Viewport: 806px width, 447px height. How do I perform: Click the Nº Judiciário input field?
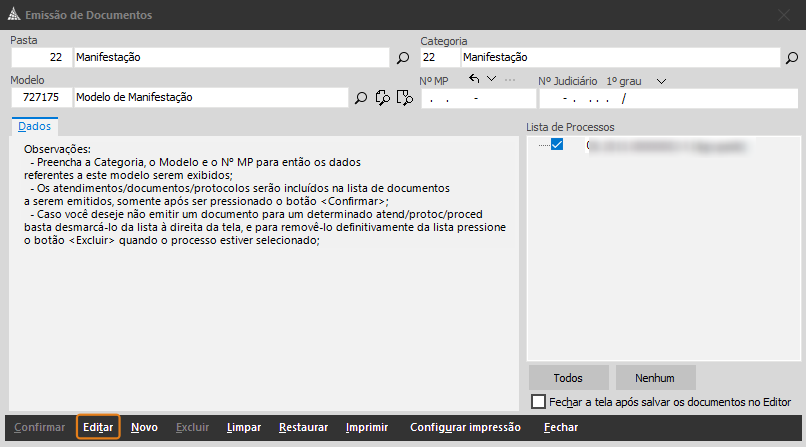(x=668, y=99)
